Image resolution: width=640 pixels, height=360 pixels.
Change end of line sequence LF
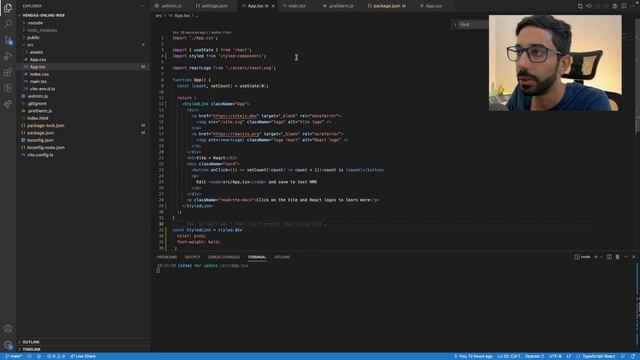569,356
